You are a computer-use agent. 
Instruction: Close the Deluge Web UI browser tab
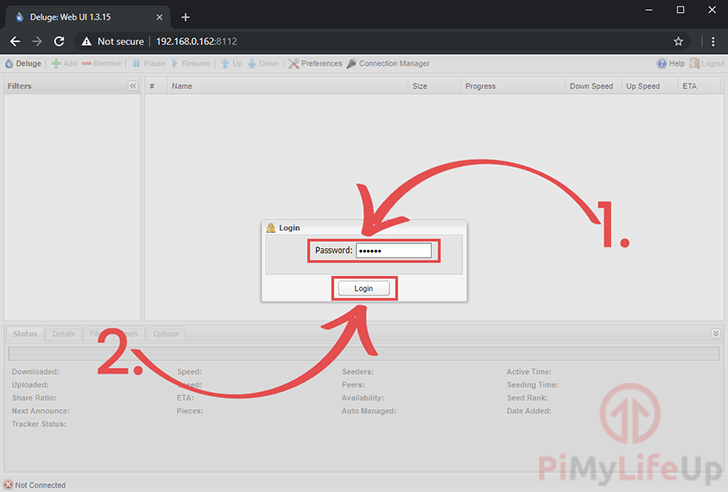(x=159, y=17)
